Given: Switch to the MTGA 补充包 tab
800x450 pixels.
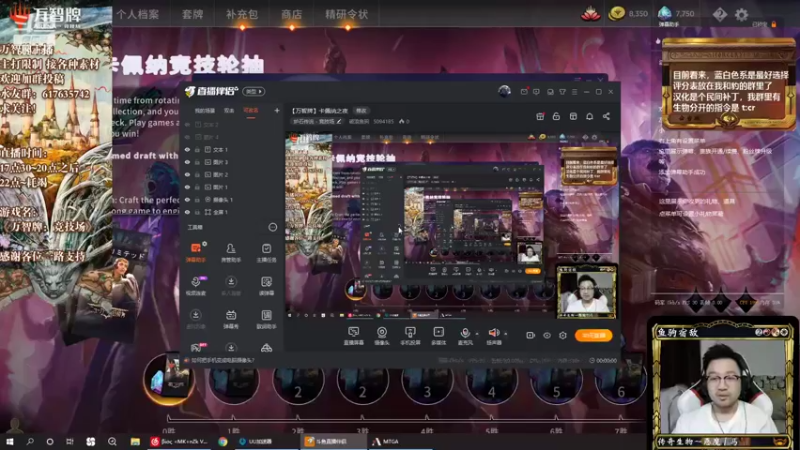Looking at the screenshot, I should (242, 14).
